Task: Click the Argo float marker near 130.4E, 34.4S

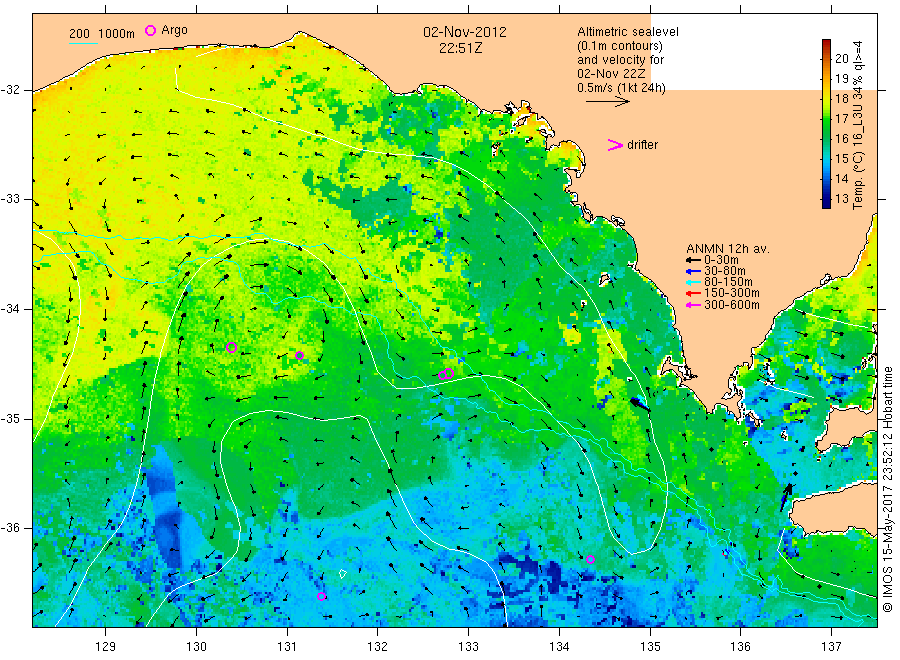Action: click(x=231, y=347)
